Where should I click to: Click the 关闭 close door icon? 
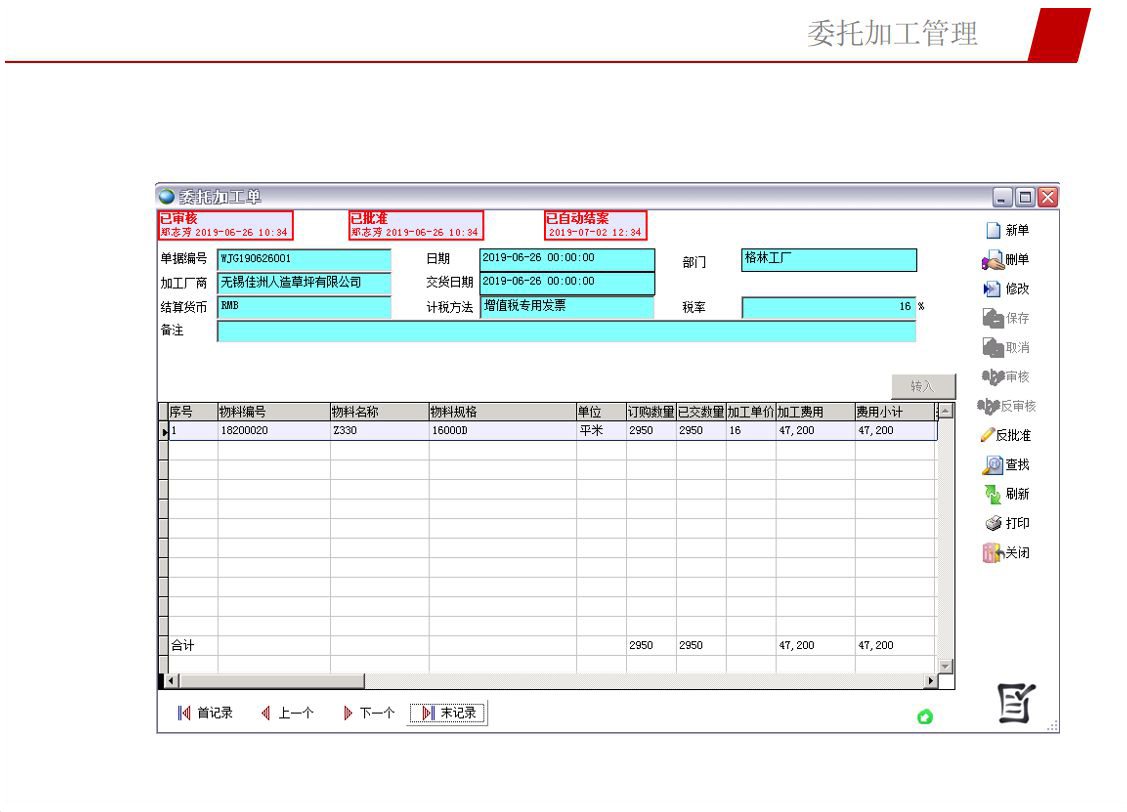(992, 553)
